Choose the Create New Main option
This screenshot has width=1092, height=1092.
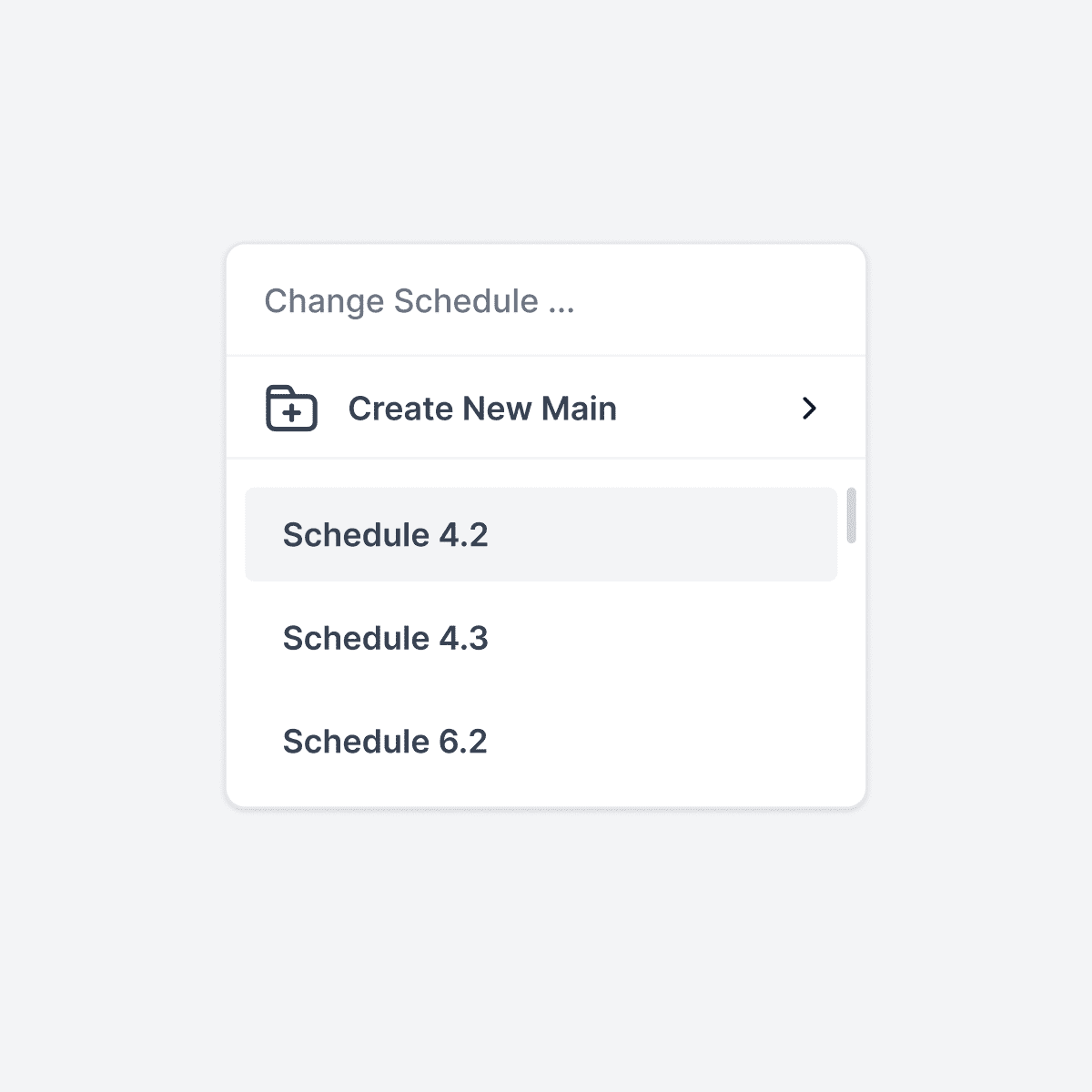pyautogui.click(x=482, y=409)
